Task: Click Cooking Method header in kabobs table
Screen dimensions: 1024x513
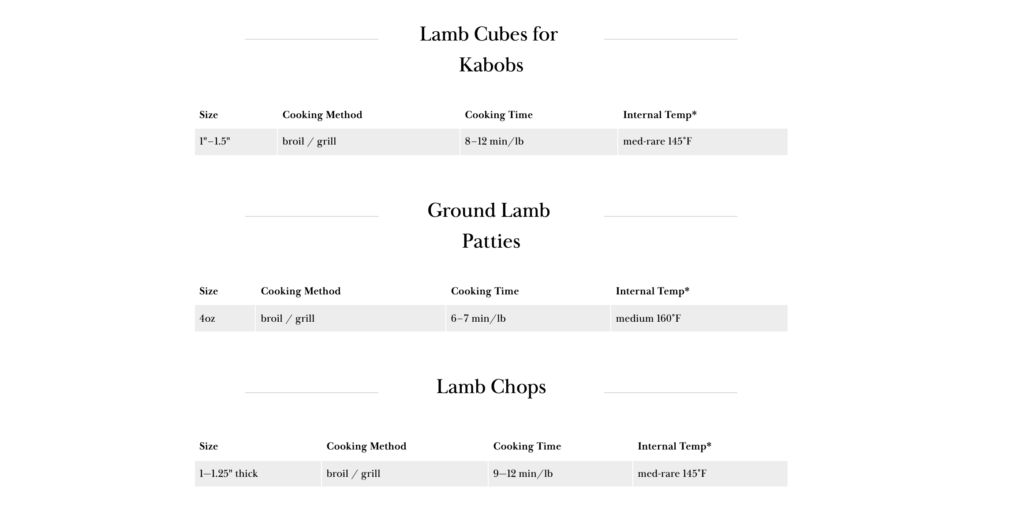Action: [x=322, y=115]
